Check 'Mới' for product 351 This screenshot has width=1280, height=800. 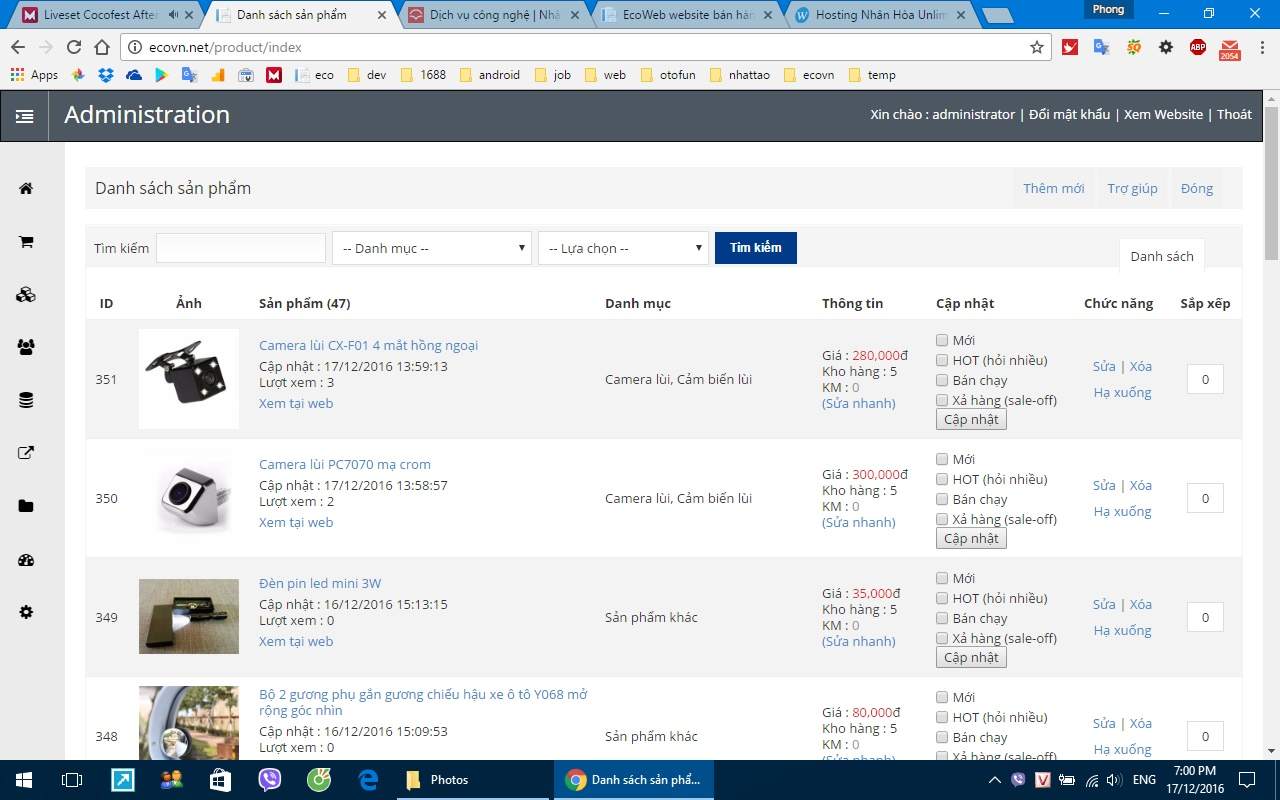tap(942, 340)
